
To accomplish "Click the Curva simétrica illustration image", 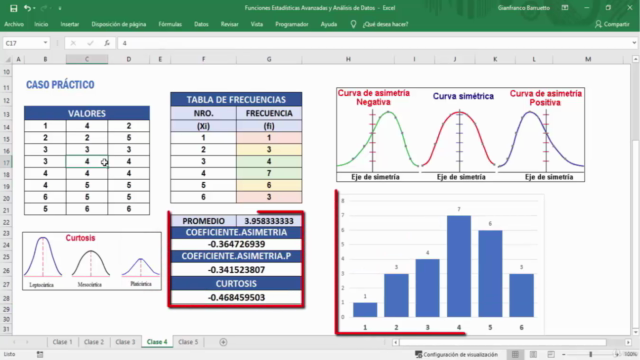I will [460, 135].
